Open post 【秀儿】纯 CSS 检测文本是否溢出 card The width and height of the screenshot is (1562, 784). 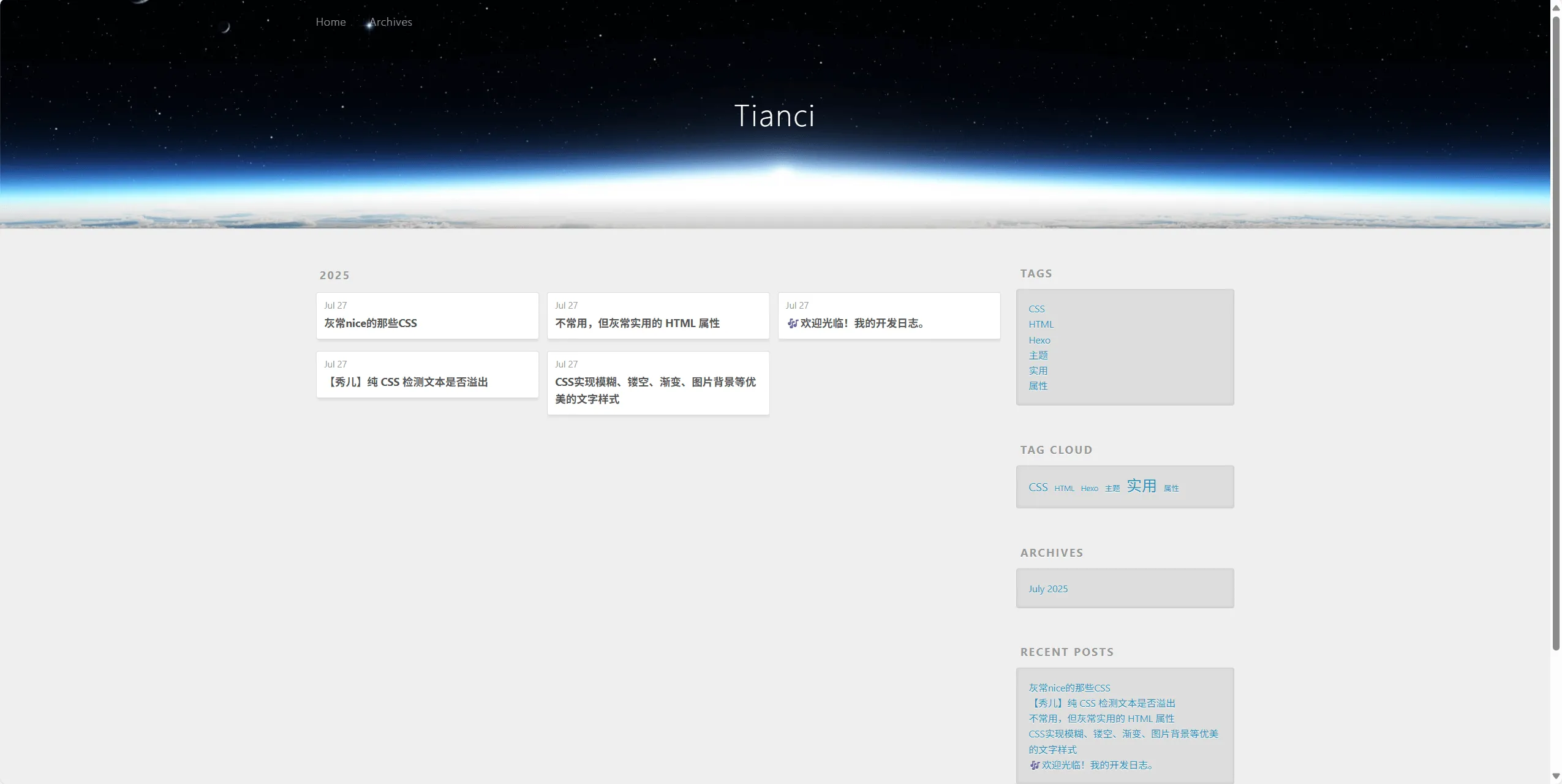[x=428, y=374]
